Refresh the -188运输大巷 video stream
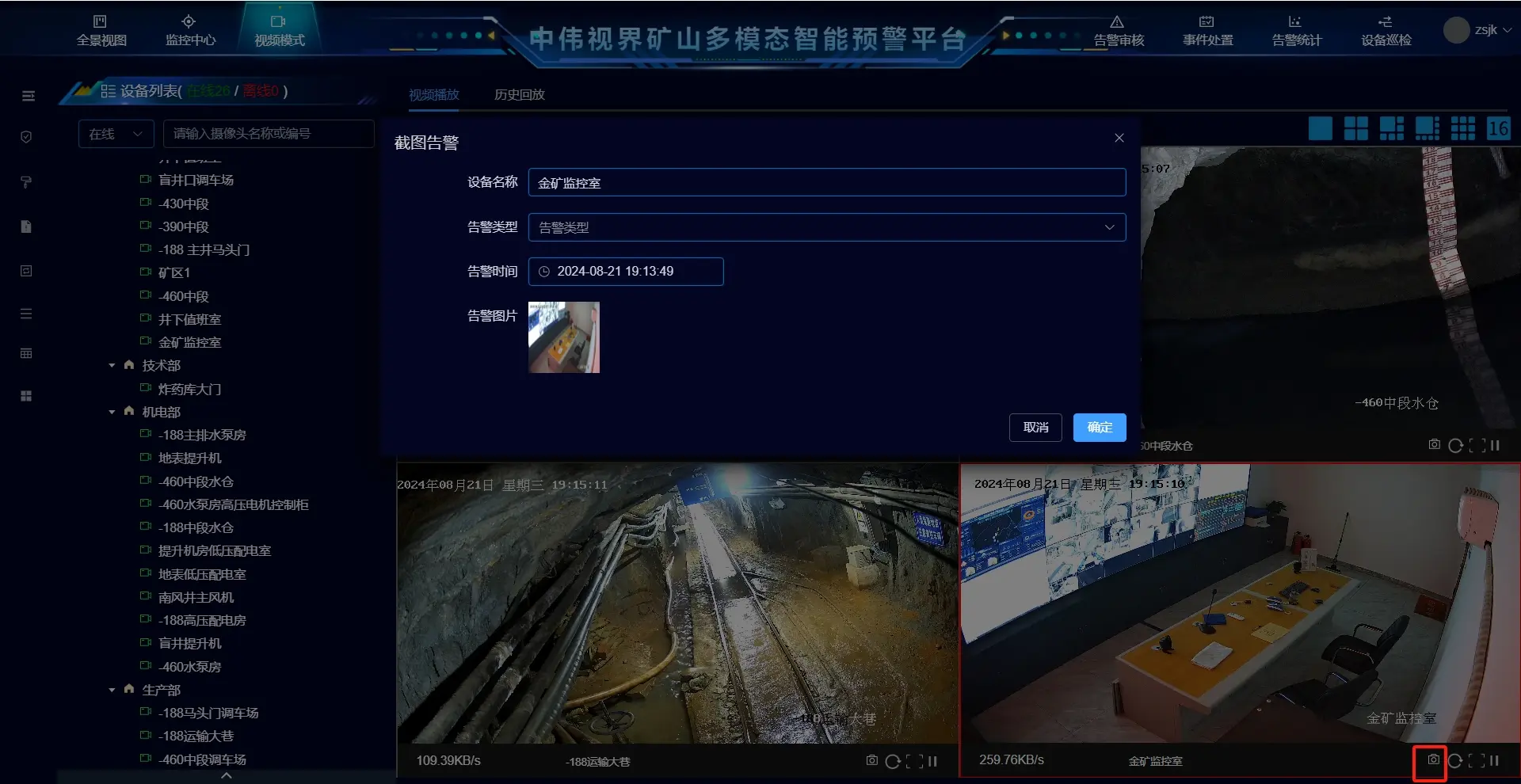This screenshot has width=1521, height=784. [893, 761]
